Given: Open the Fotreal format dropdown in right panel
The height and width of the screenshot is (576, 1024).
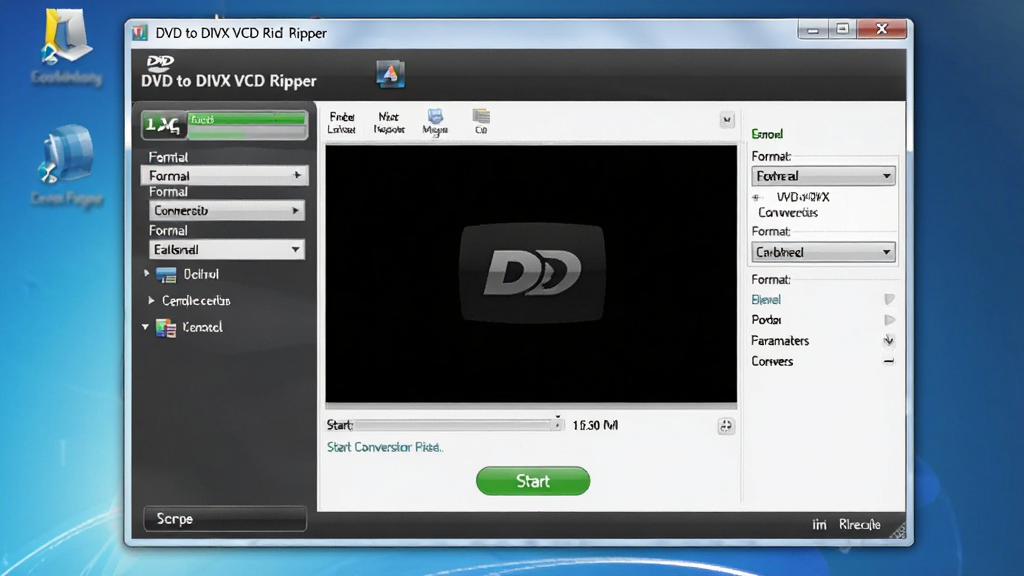Looking at the screenshot, I should [x=823, y=176].
